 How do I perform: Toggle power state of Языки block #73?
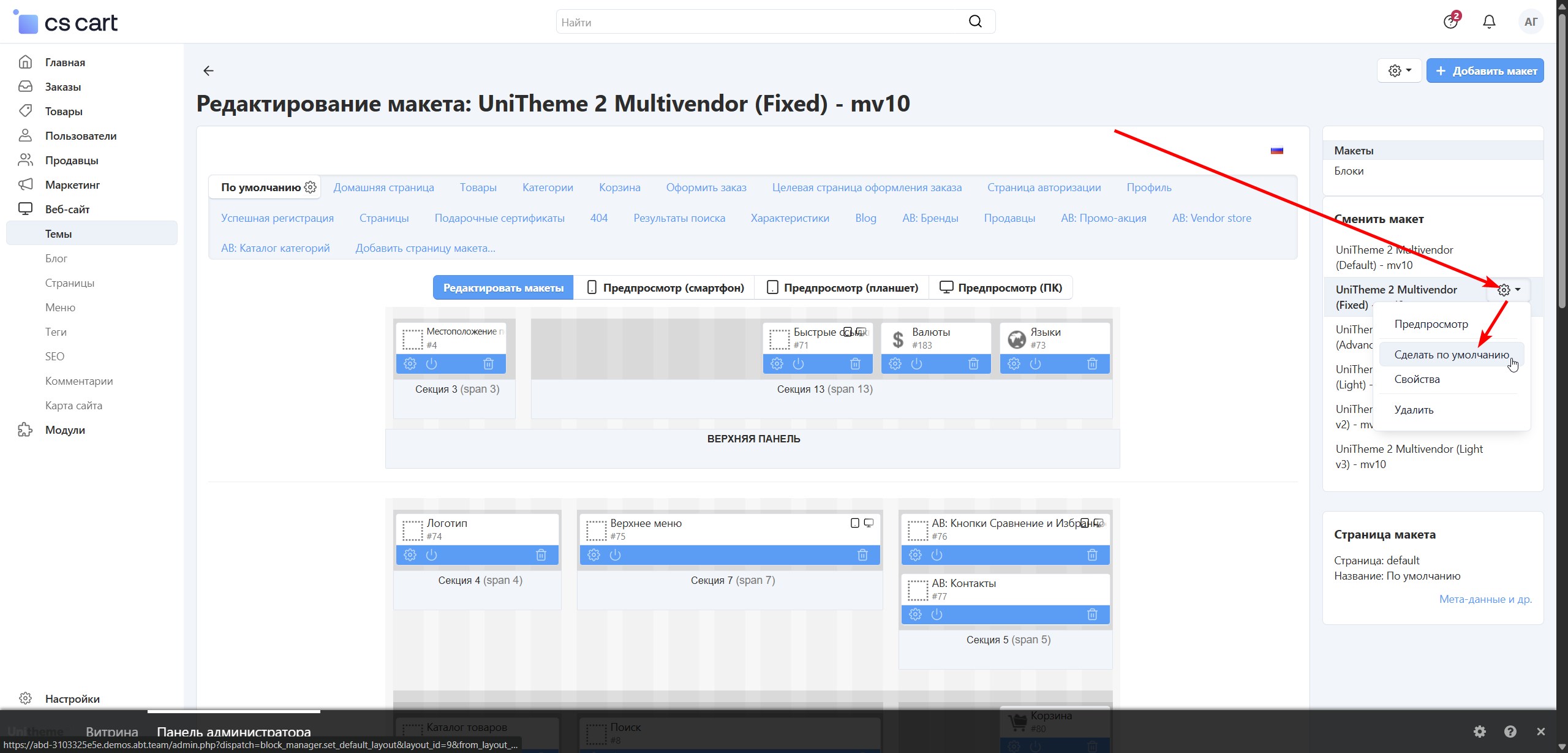tap(1036, 364)
